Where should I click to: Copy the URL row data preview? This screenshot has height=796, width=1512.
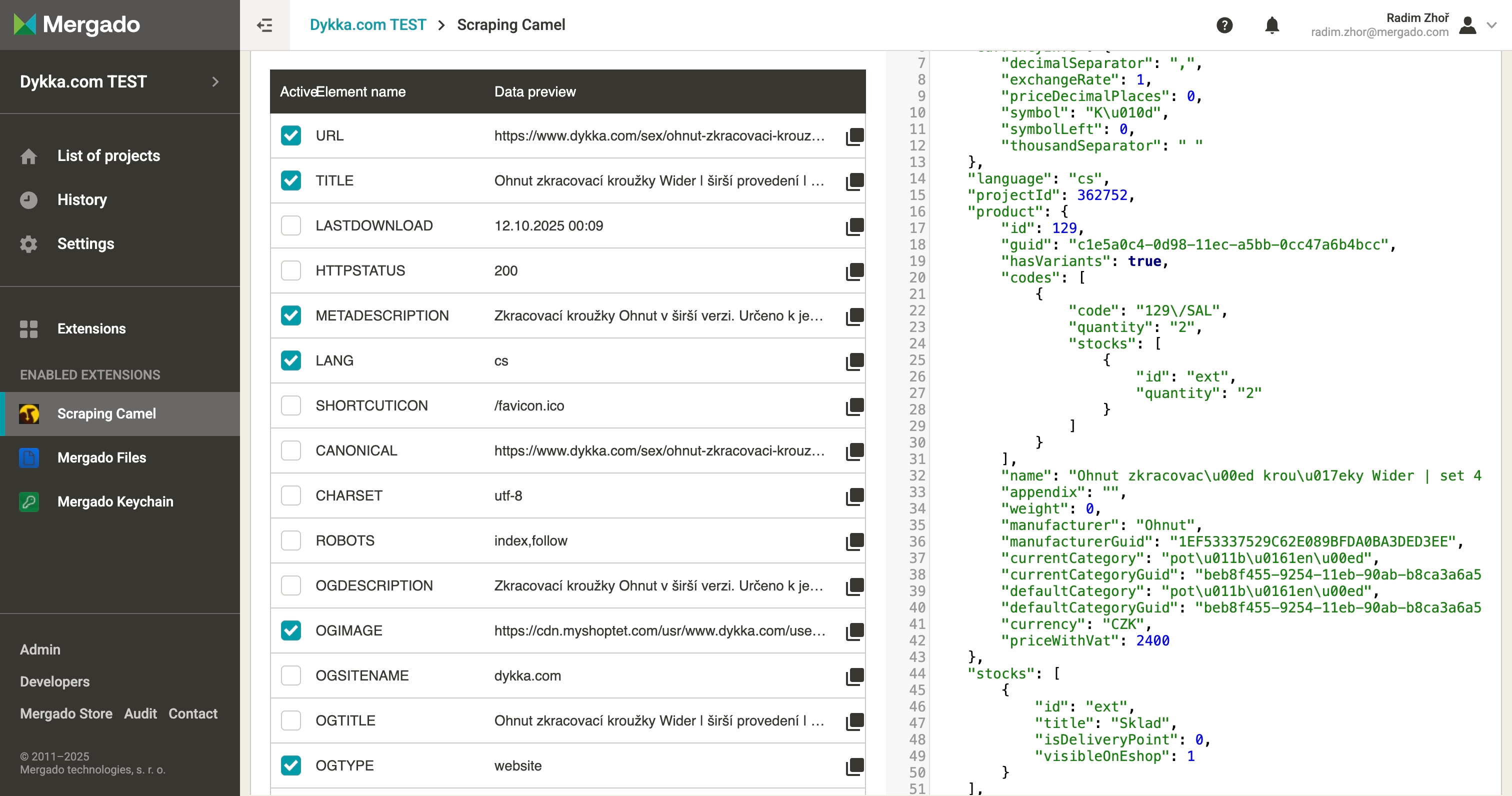point(854,136)
